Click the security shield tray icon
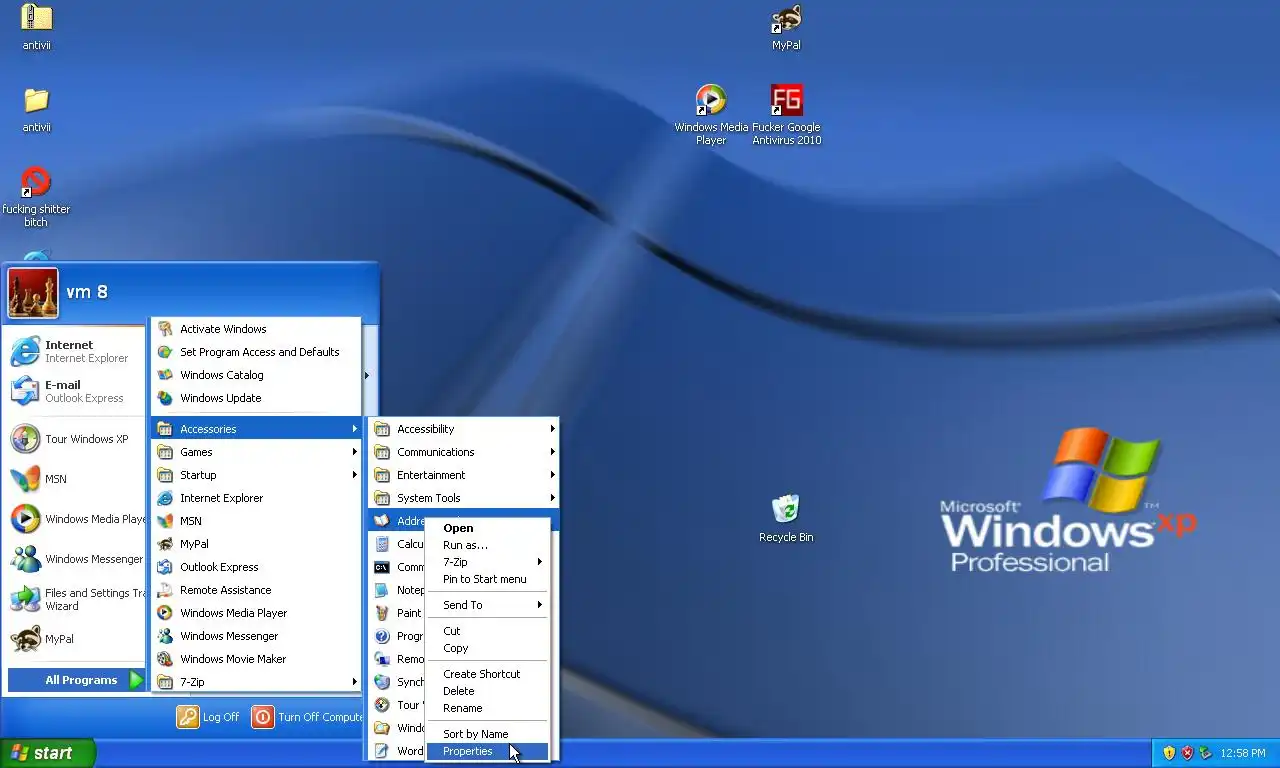 1169,753
